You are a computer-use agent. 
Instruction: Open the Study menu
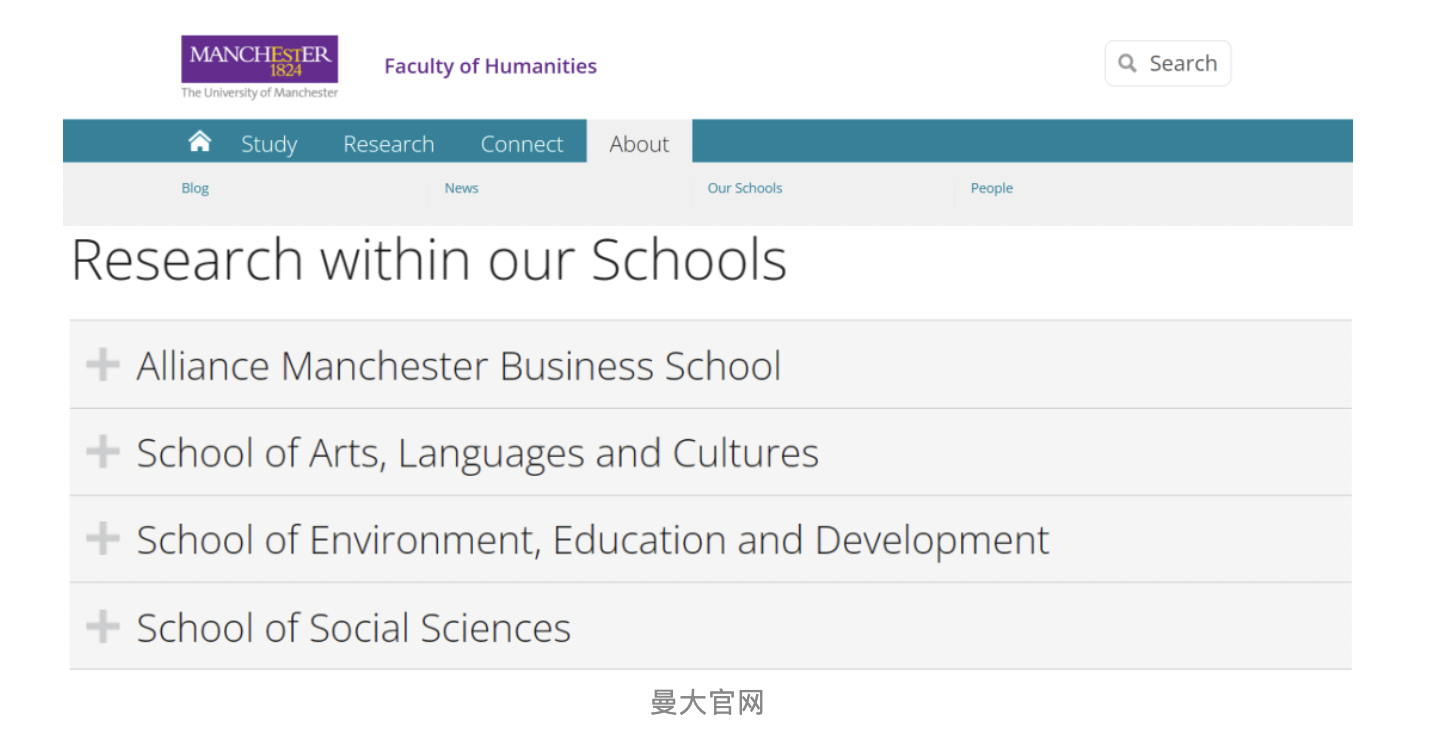point(269,144)
